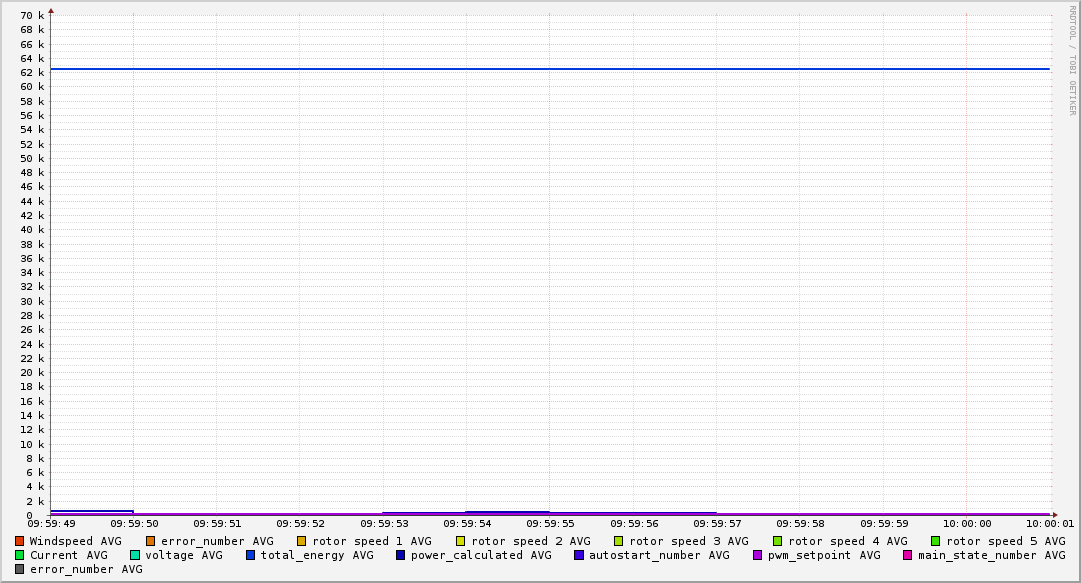
Task: Click the 09:59:49 time axis label
Action: tap(51, 523)
